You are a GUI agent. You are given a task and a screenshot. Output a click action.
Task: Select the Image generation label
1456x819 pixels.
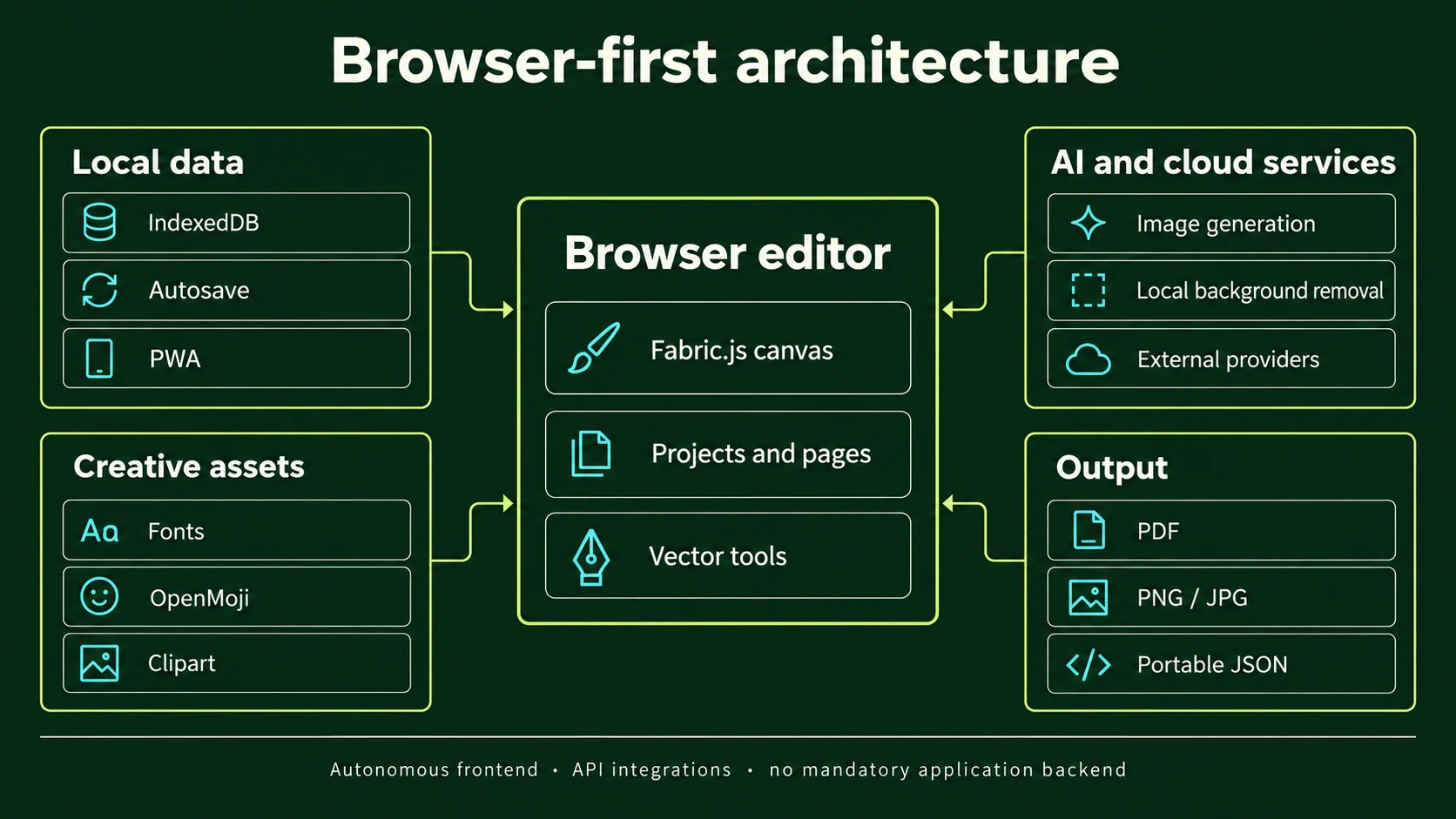1225,224
